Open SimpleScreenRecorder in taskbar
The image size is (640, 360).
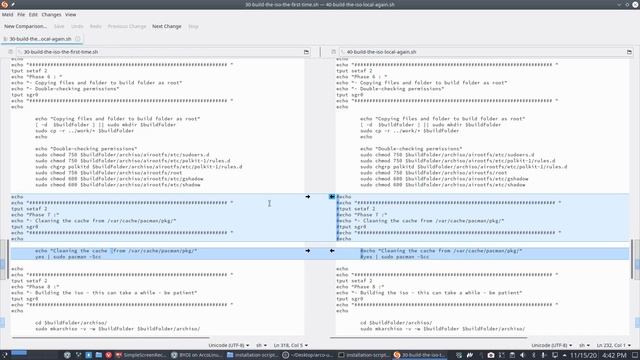(140, 355)
